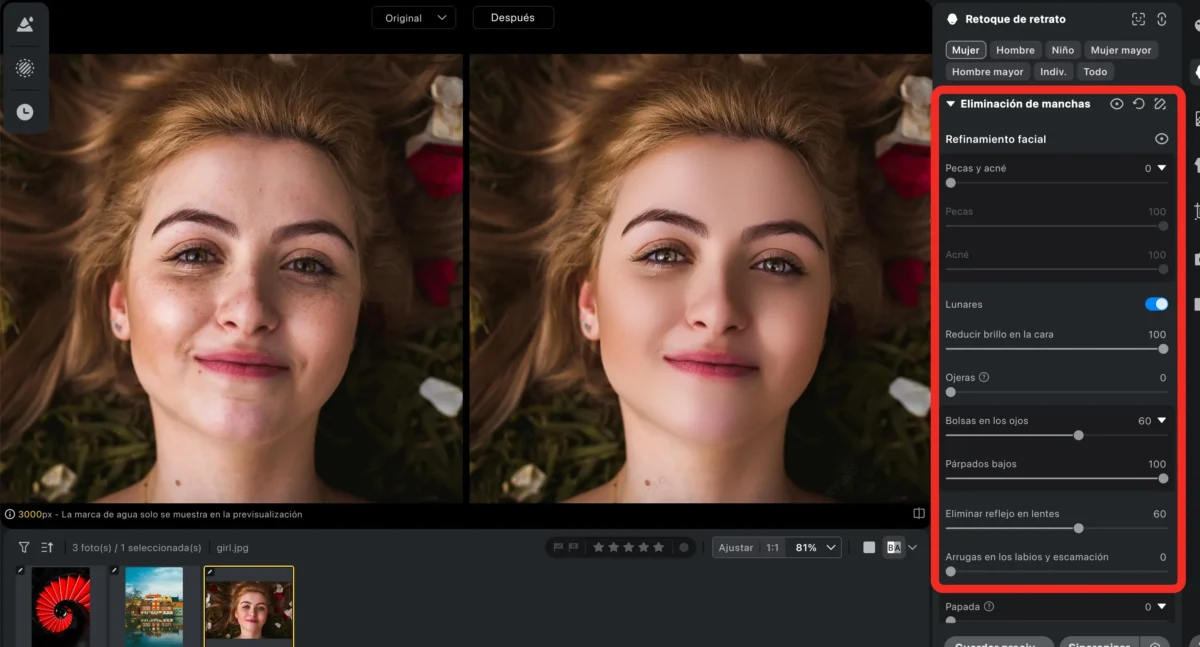Open the filter funnel icon in filmstrip bar

[x=24, y=547]
